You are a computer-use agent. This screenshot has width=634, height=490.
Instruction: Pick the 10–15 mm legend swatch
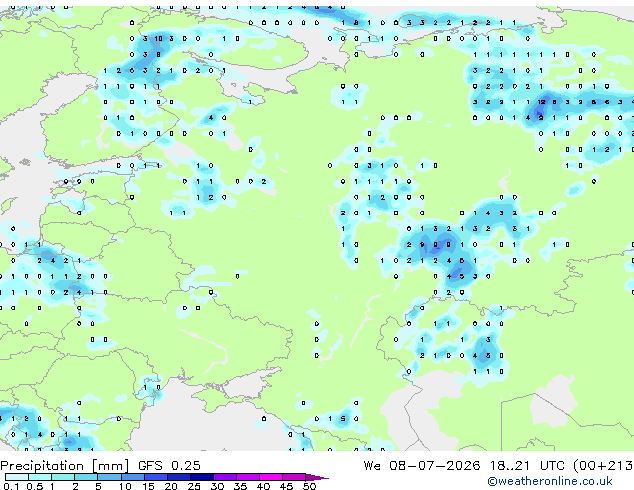[x=132, y=477]
